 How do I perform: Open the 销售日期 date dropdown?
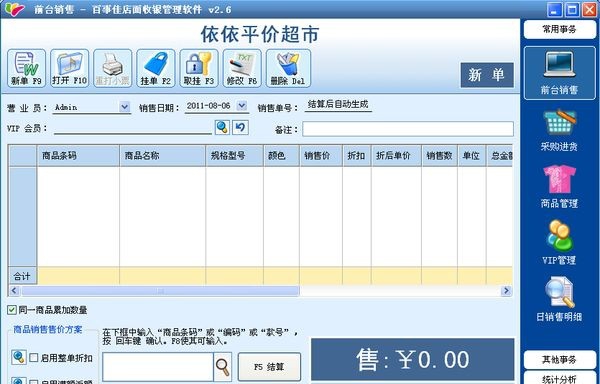(241, 106)
